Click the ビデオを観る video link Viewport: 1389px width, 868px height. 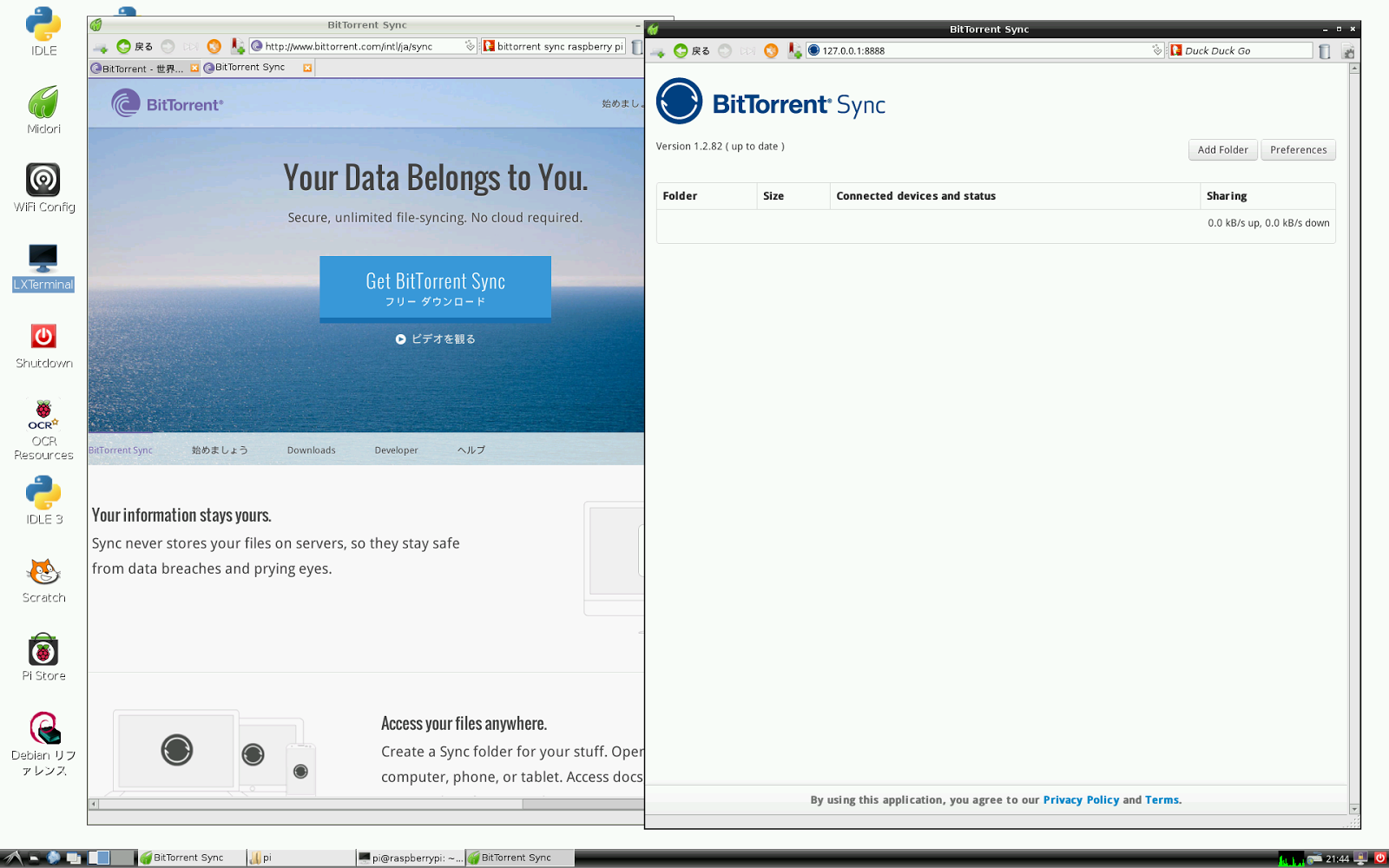coord(435,339)
